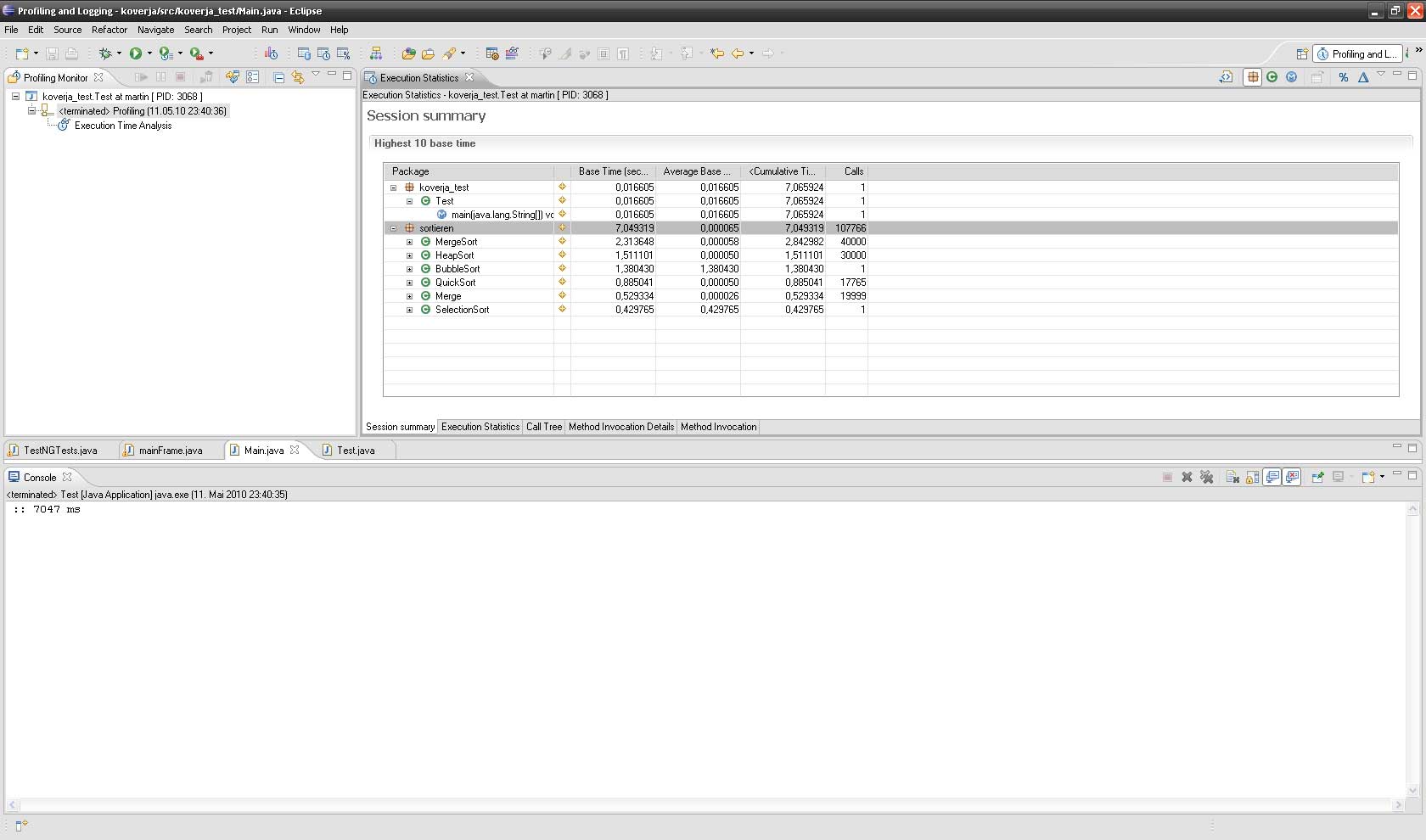
Task: Click the Collapse All icon in Profiling Monitor
Action: point(278,77)
